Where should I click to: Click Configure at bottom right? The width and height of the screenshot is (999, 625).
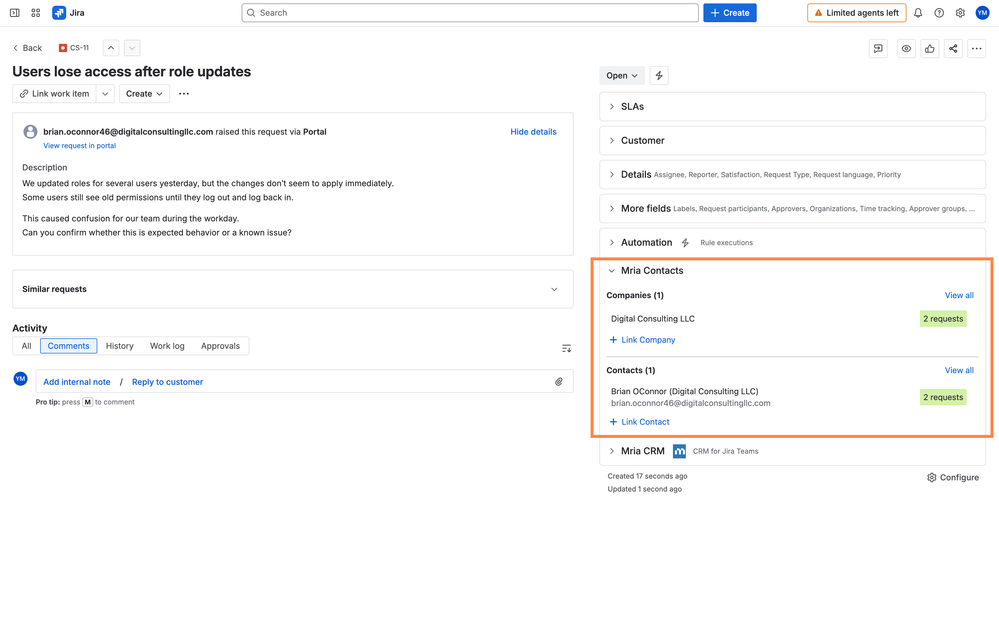pos(953,478)
